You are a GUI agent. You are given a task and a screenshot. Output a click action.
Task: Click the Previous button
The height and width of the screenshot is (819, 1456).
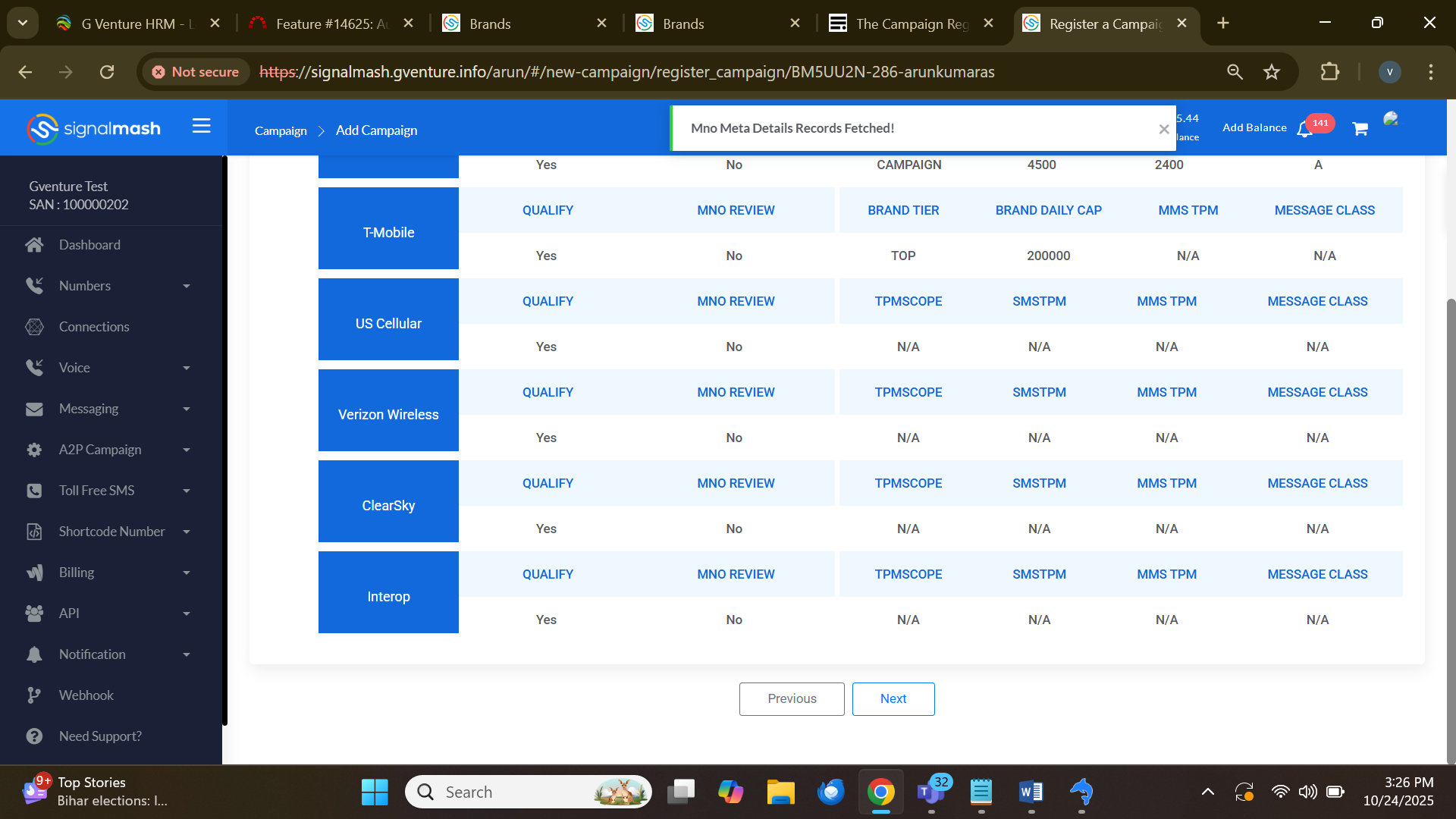click(x=791, y=698)
